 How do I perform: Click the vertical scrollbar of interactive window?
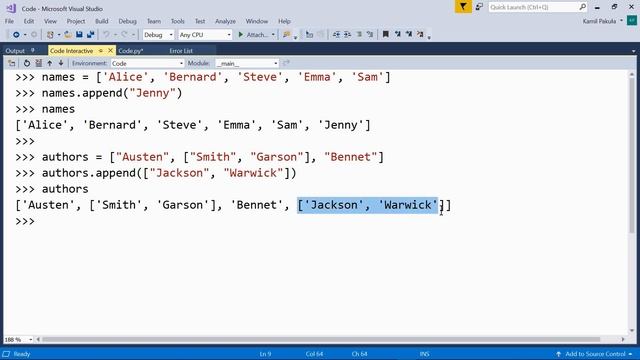point(632,155)
